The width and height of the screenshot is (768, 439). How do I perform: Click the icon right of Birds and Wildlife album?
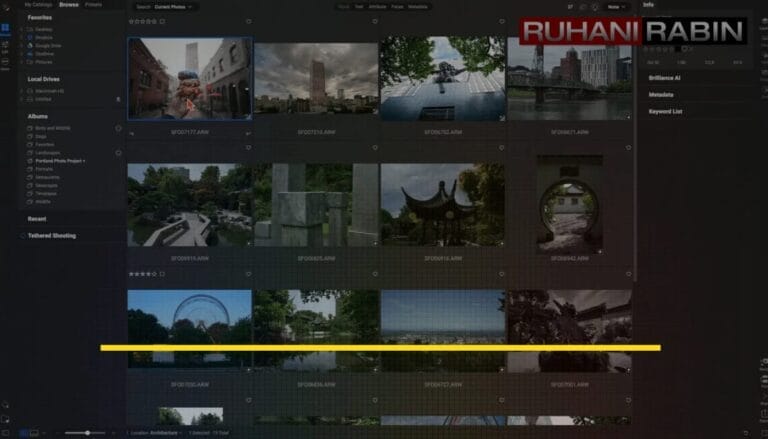[118, 128]
